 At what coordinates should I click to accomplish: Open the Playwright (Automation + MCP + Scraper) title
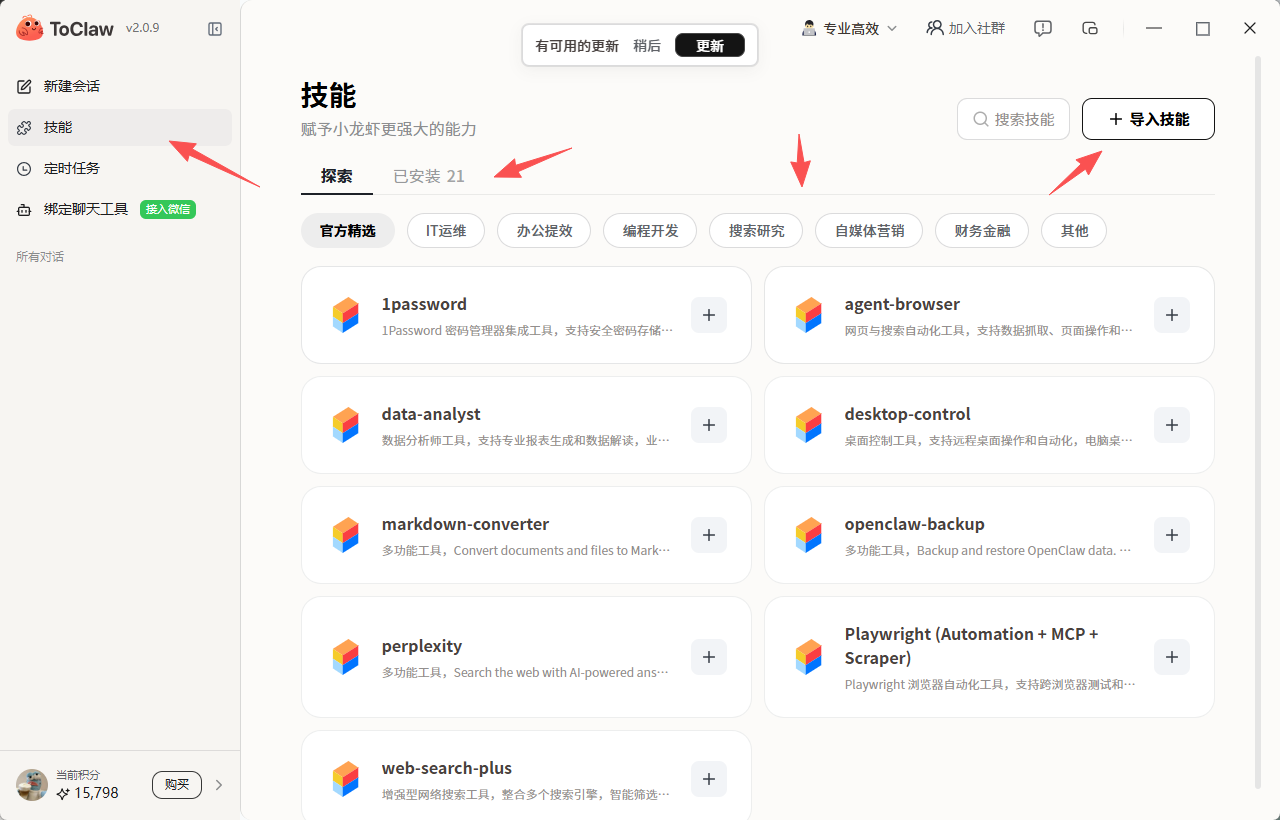coord(971,646)
